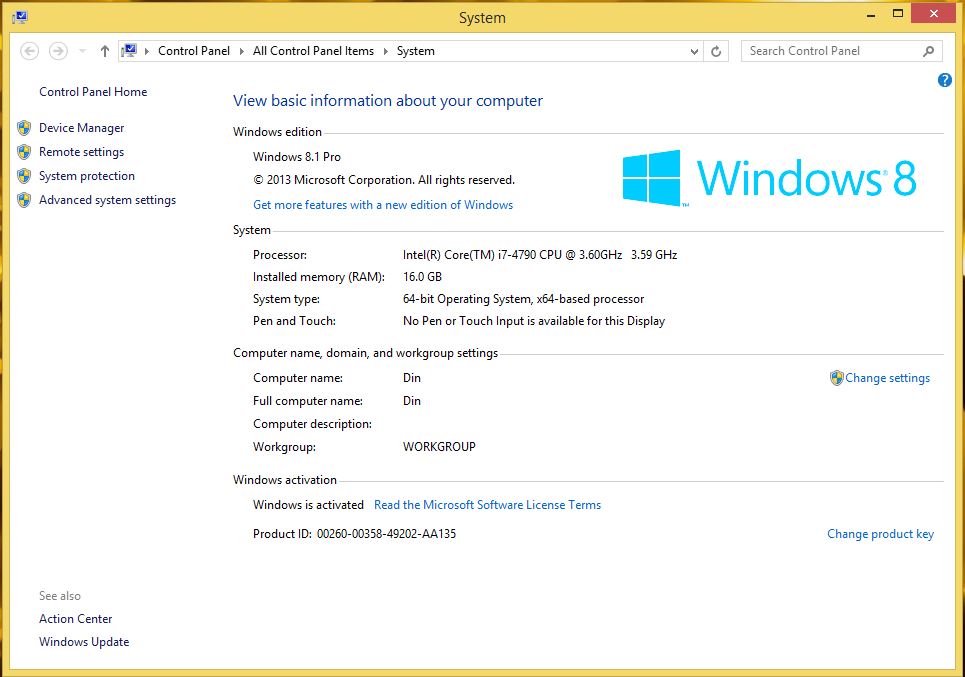Click the Up arrow navigation icon
The height and width of the screenshot is (677, 965).
coord(104,51)
